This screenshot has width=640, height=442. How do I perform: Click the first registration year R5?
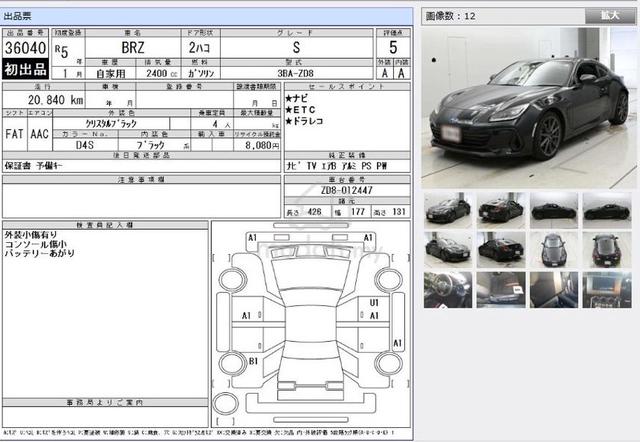click(62, 51)
